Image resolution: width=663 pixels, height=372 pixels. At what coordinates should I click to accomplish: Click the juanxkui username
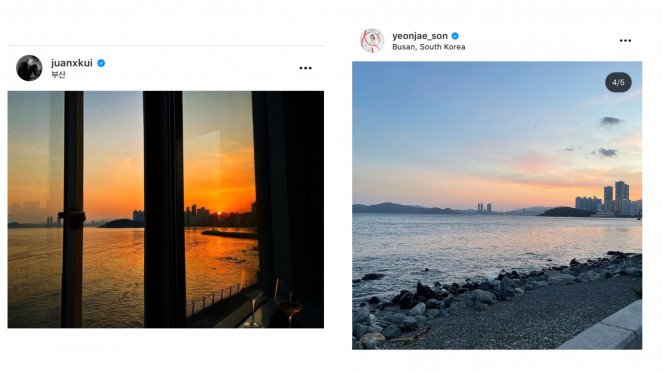(x=72, y=63)
